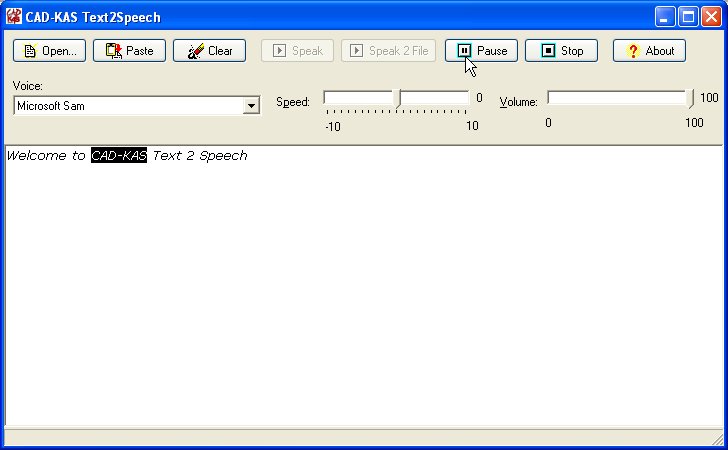Click the Open file button
Viewport: 728px width, 450px height.
point(49,51)
